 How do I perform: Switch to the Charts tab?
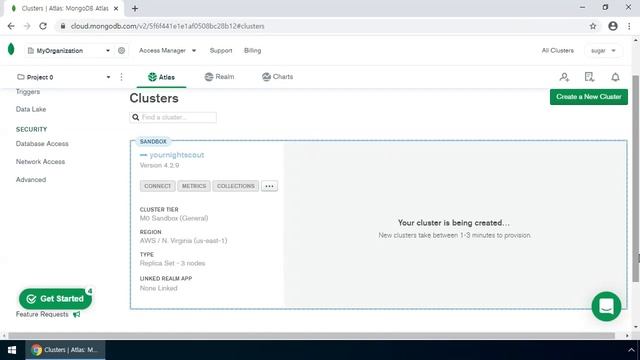277,77
